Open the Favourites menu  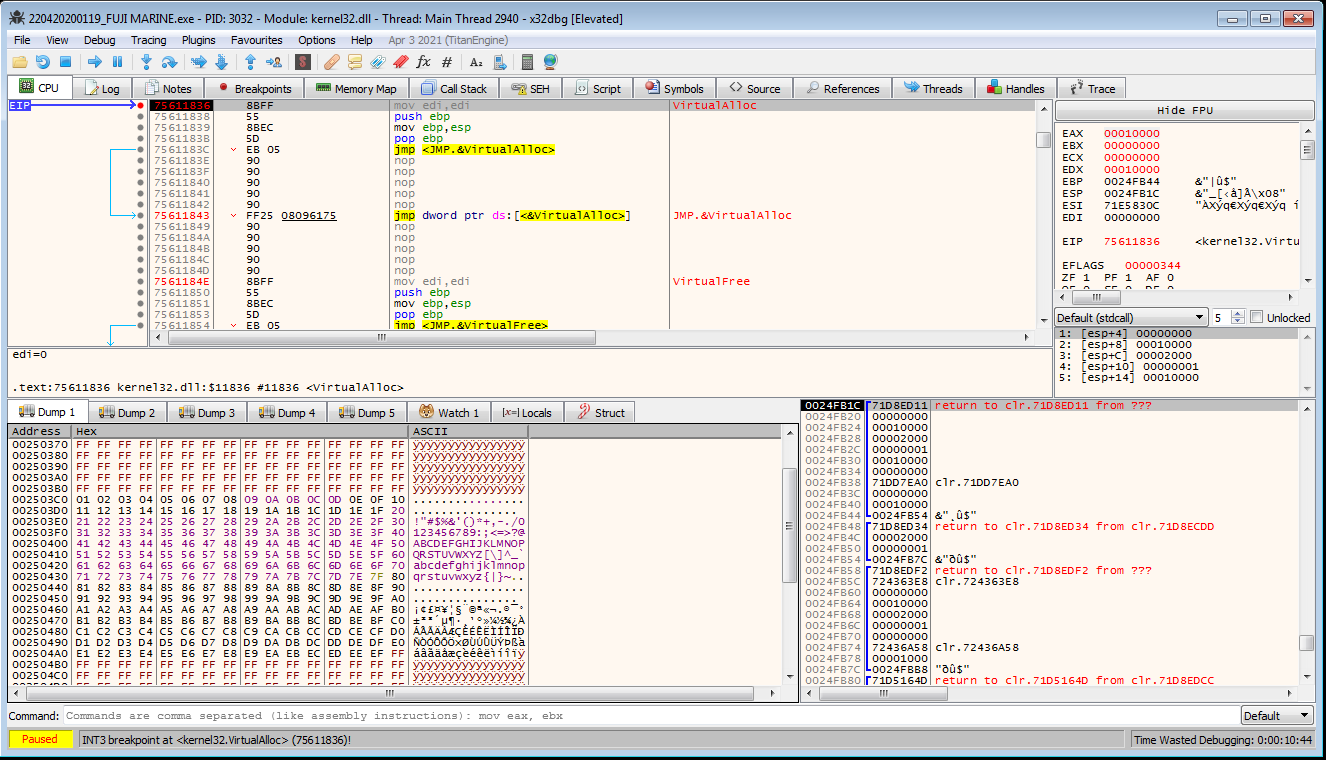(257, 40)
